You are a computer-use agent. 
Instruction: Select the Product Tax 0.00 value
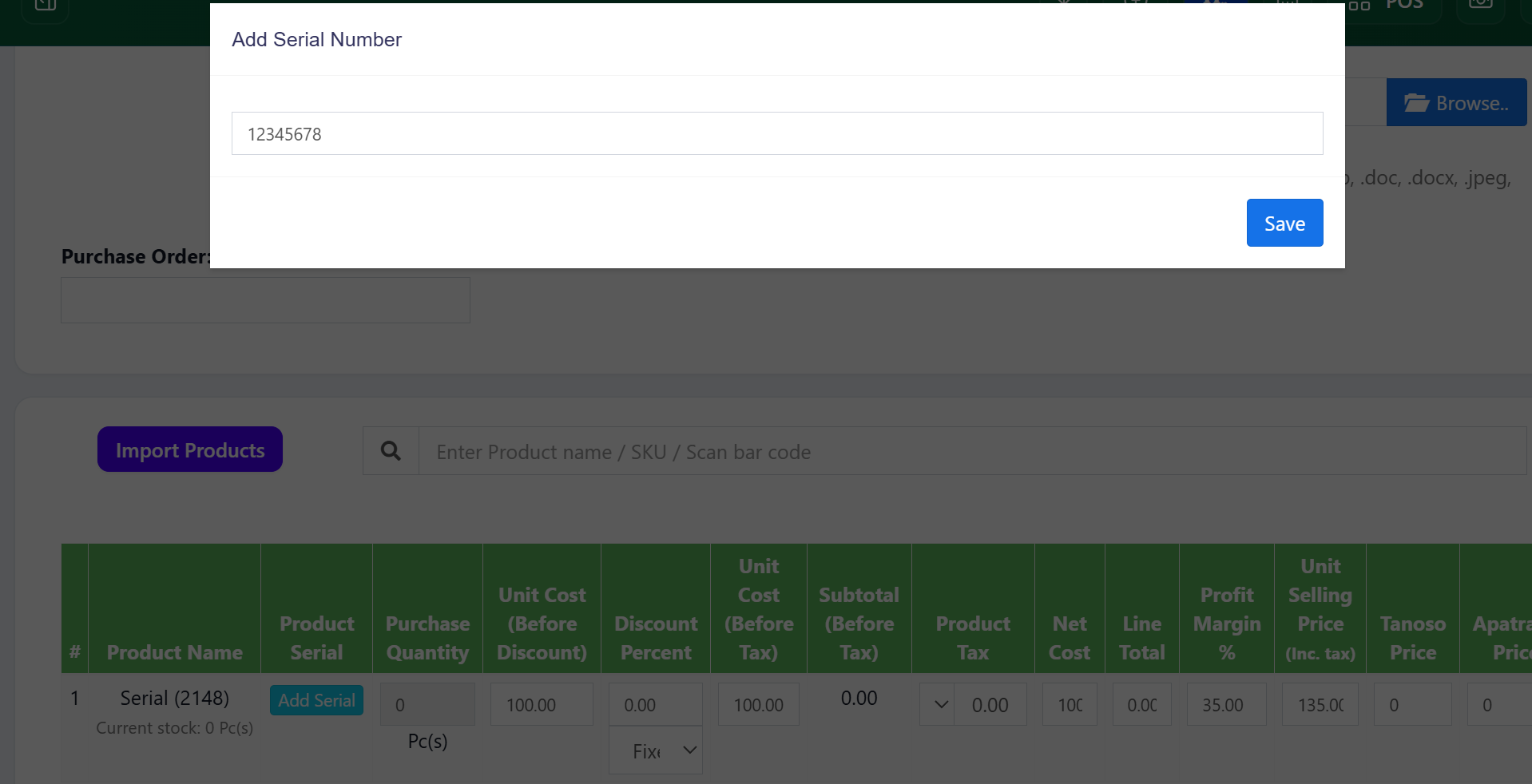coord(990,704)
